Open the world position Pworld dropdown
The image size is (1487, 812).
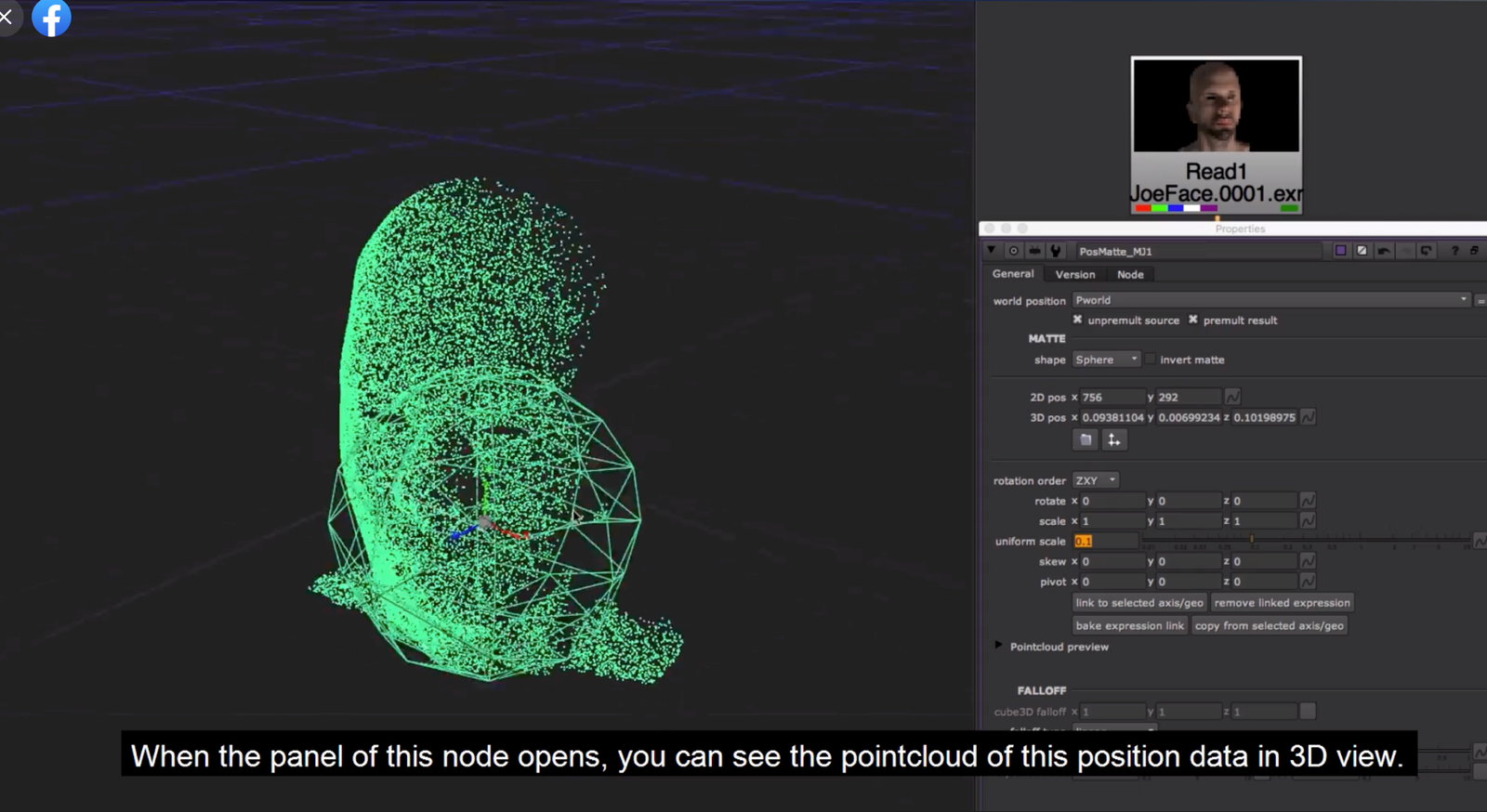(1270, 300)
